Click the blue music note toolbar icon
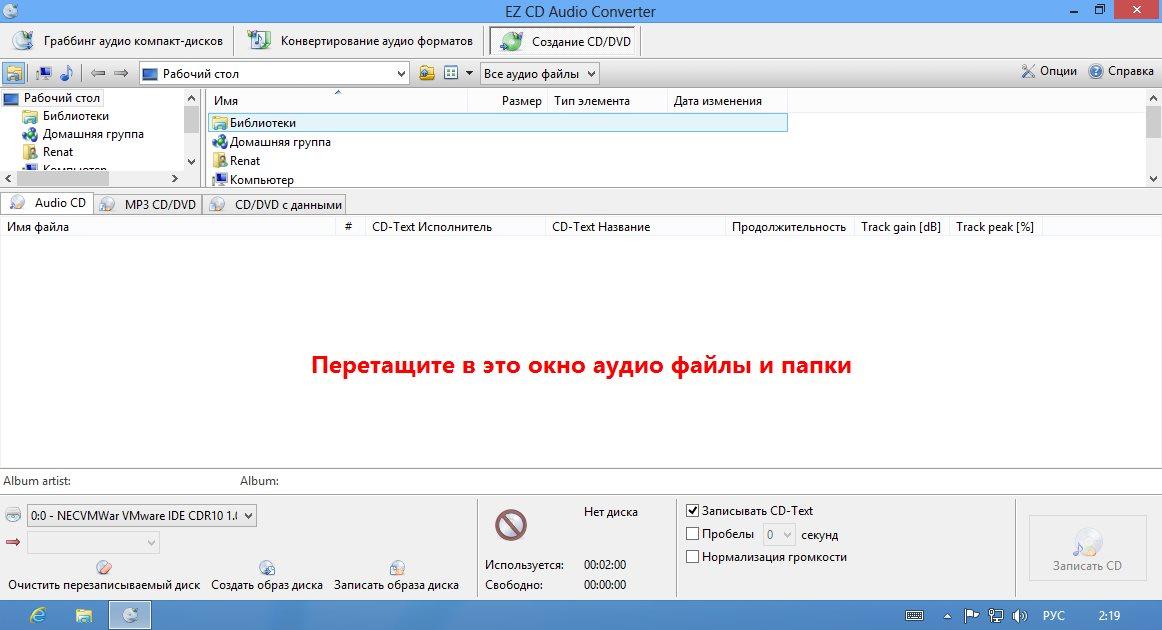The image size is (1162, 630). pos(67,73)
